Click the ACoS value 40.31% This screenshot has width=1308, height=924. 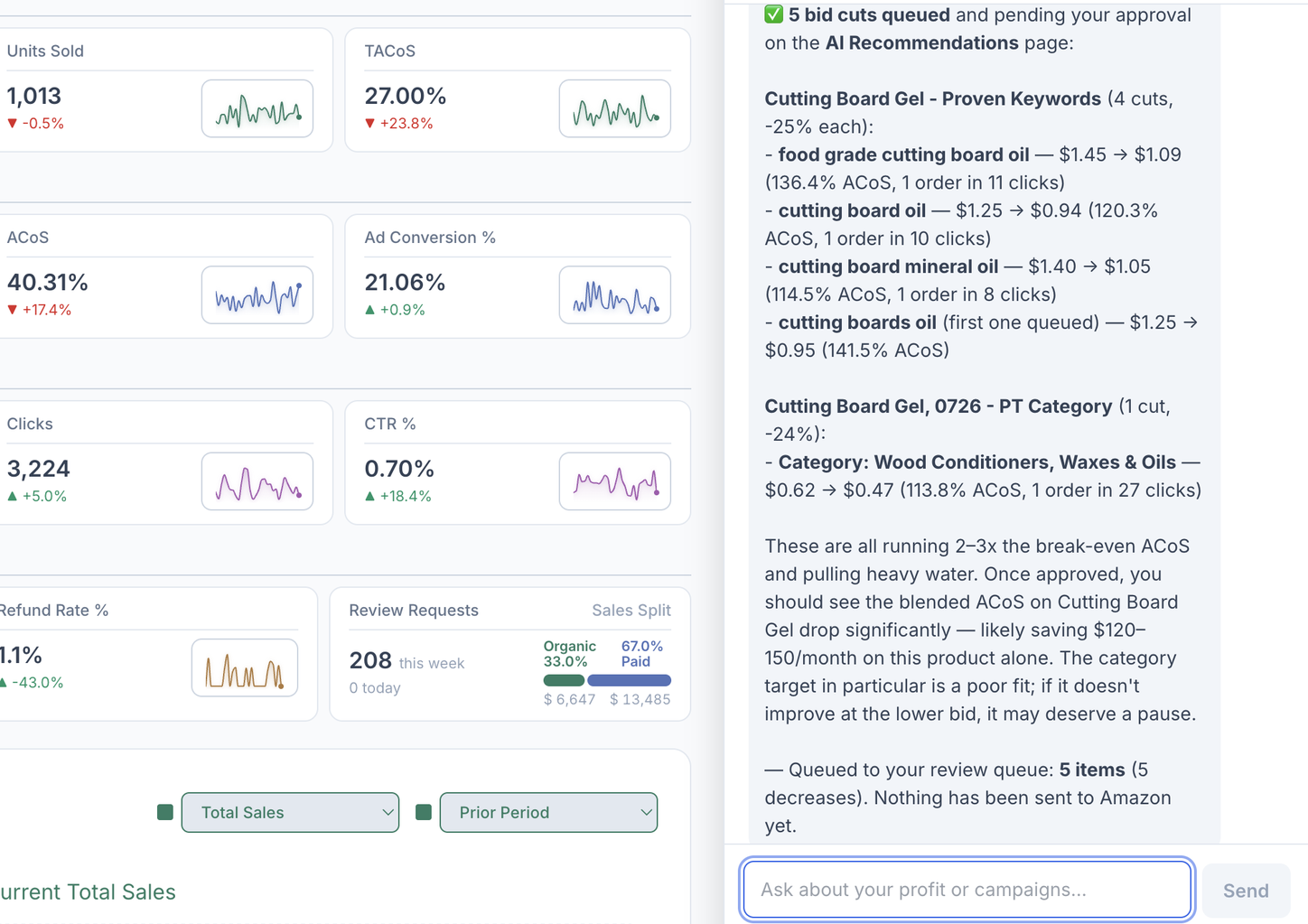[x=48, y=283]
